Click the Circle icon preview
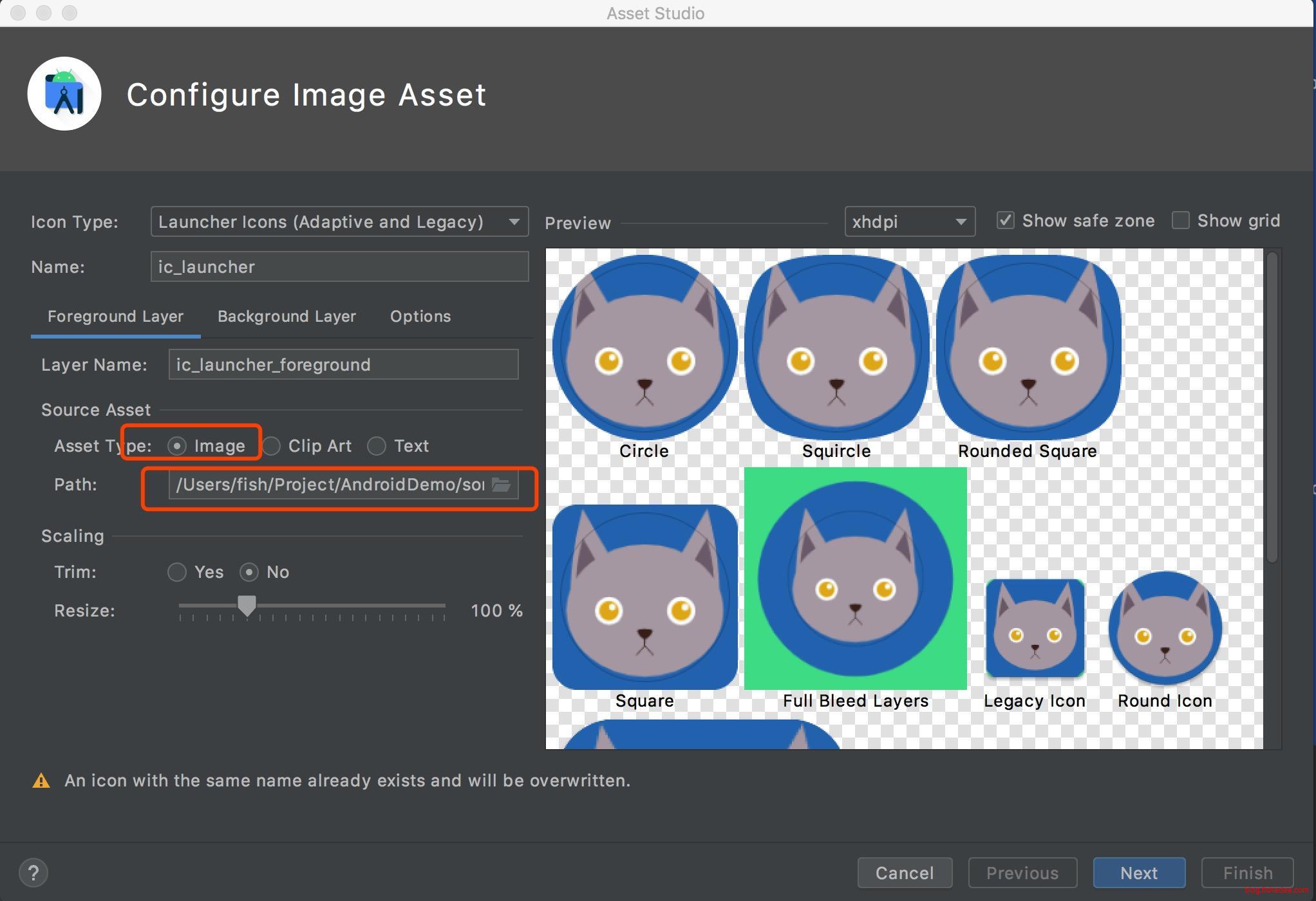 pos(644,348)
